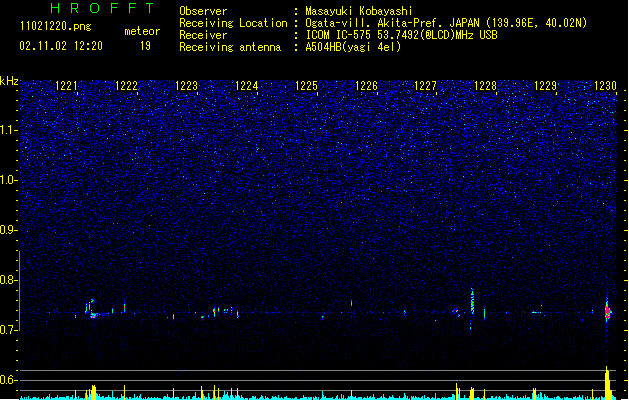This screenshot has width=629, height=400.
Task: Click the Receiving Location label
Action: click(x=233, y=23)
